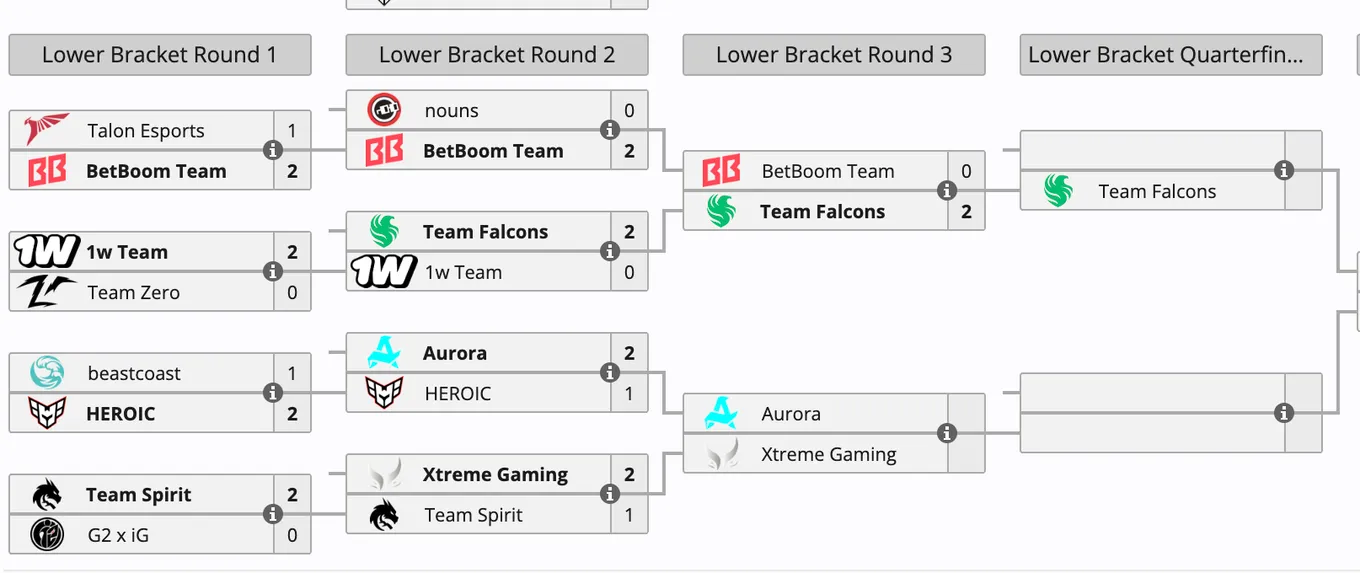This screenshot has height=573, width=1360.
Task: Open Team Zero team link
Action: pyautogui.click(x=134, y=292)
